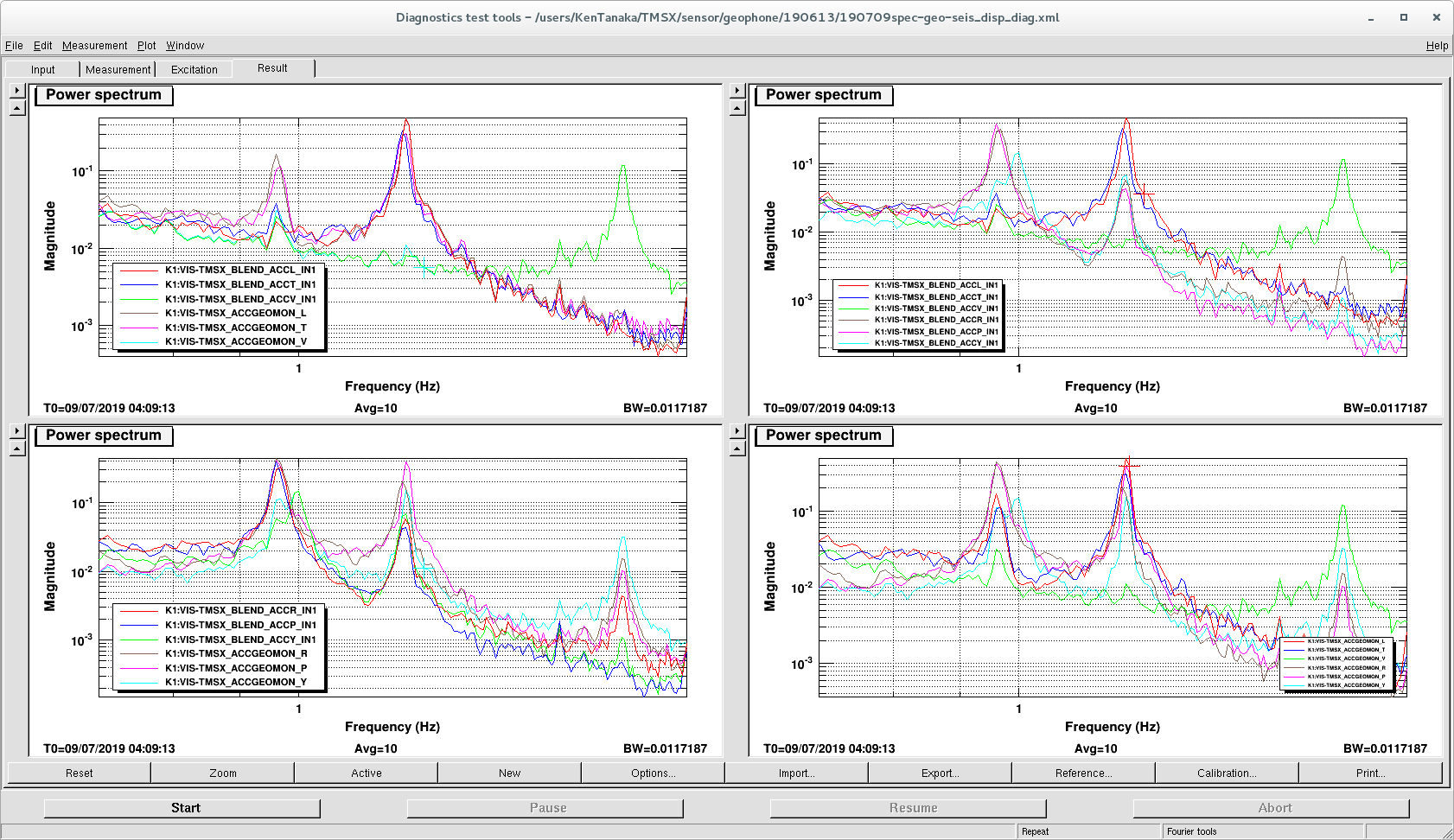Image resolution: width=1454 pixels, height=840 pixels.
Task: Switch to the Measurement tab
Action: pyautogui.click(x=118, y=70)
